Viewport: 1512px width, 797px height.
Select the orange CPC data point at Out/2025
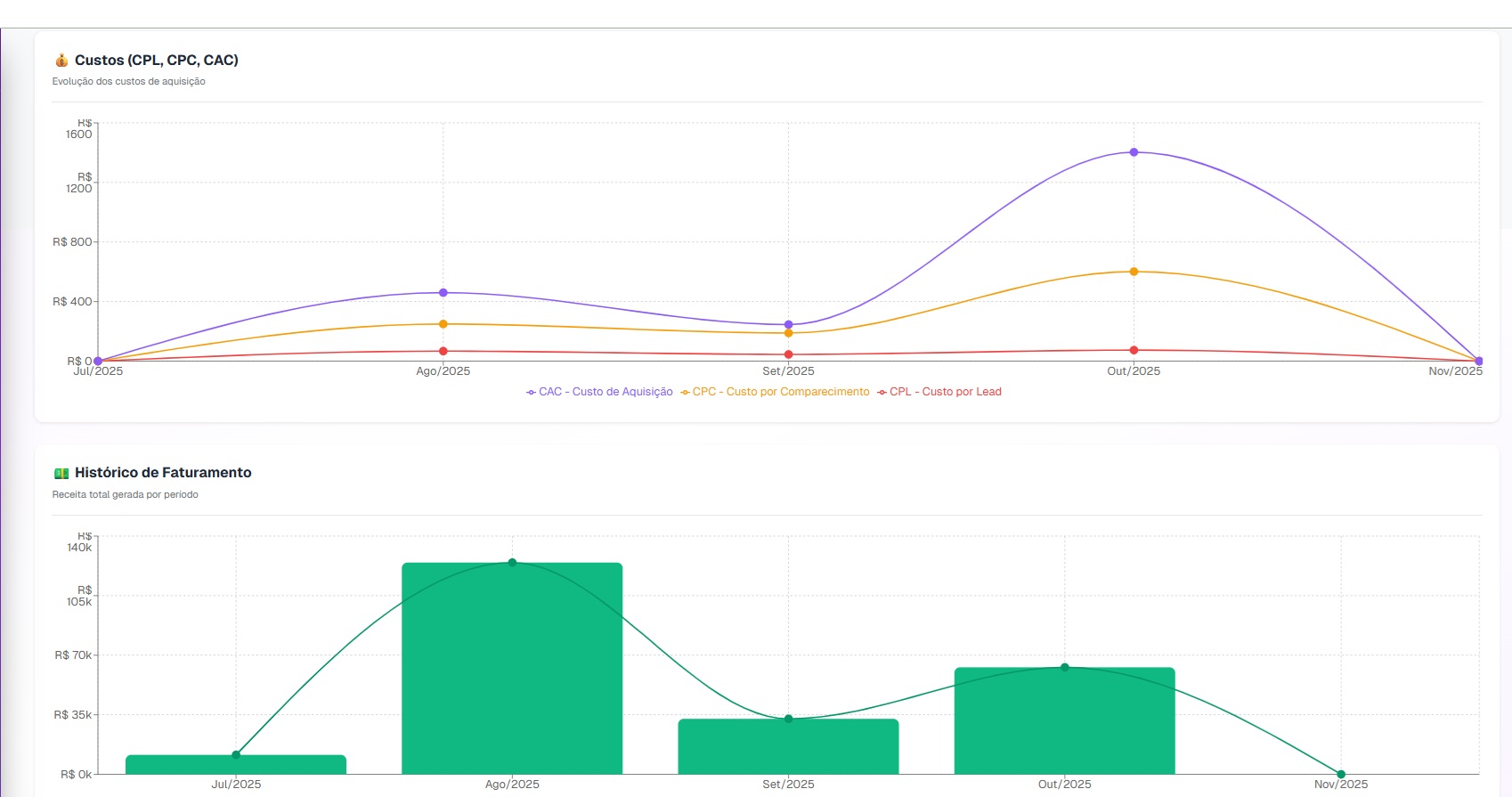[x=1134, y=272]
